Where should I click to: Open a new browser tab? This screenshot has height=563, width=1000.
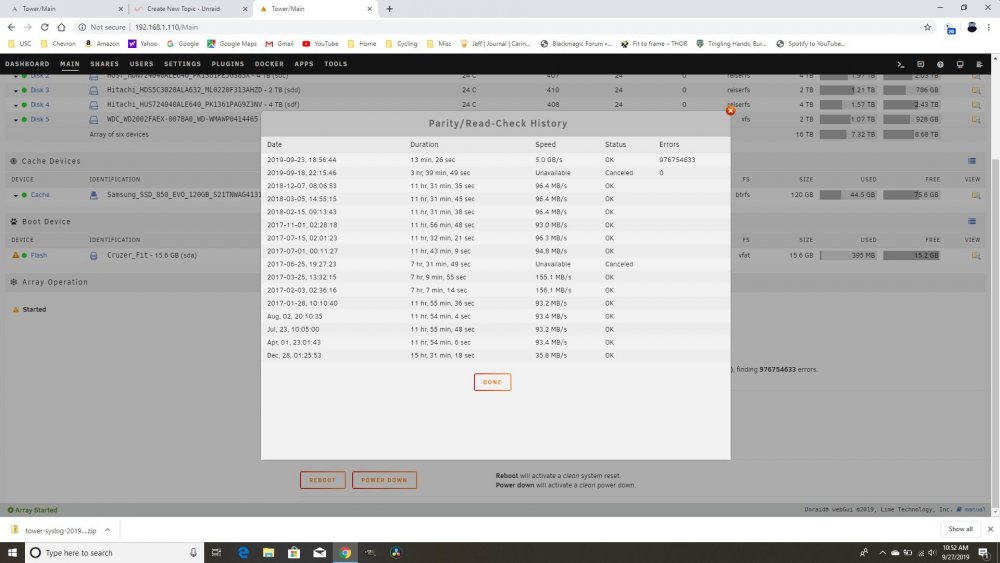click(x=389, y=9)
